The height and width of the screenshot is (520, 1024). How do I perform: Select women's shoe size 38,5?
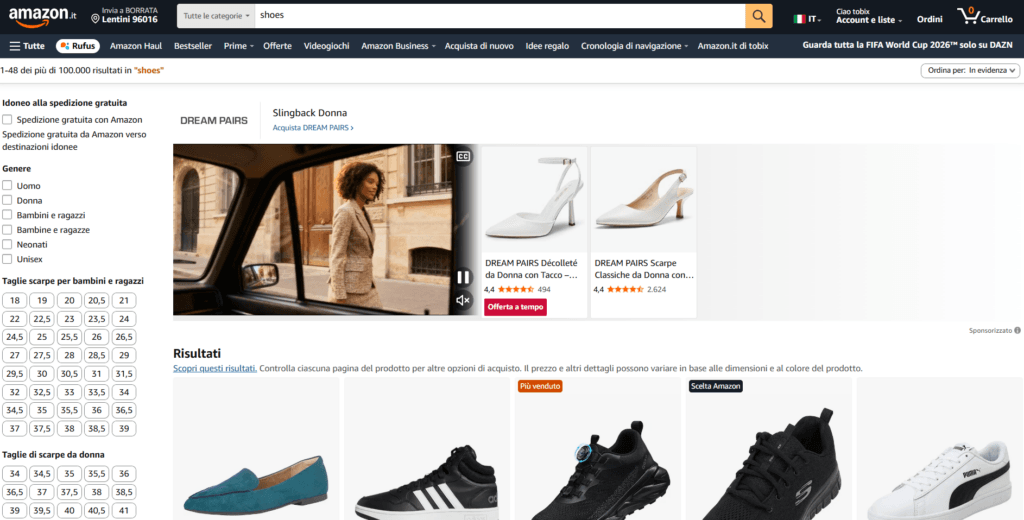[124, 492]
